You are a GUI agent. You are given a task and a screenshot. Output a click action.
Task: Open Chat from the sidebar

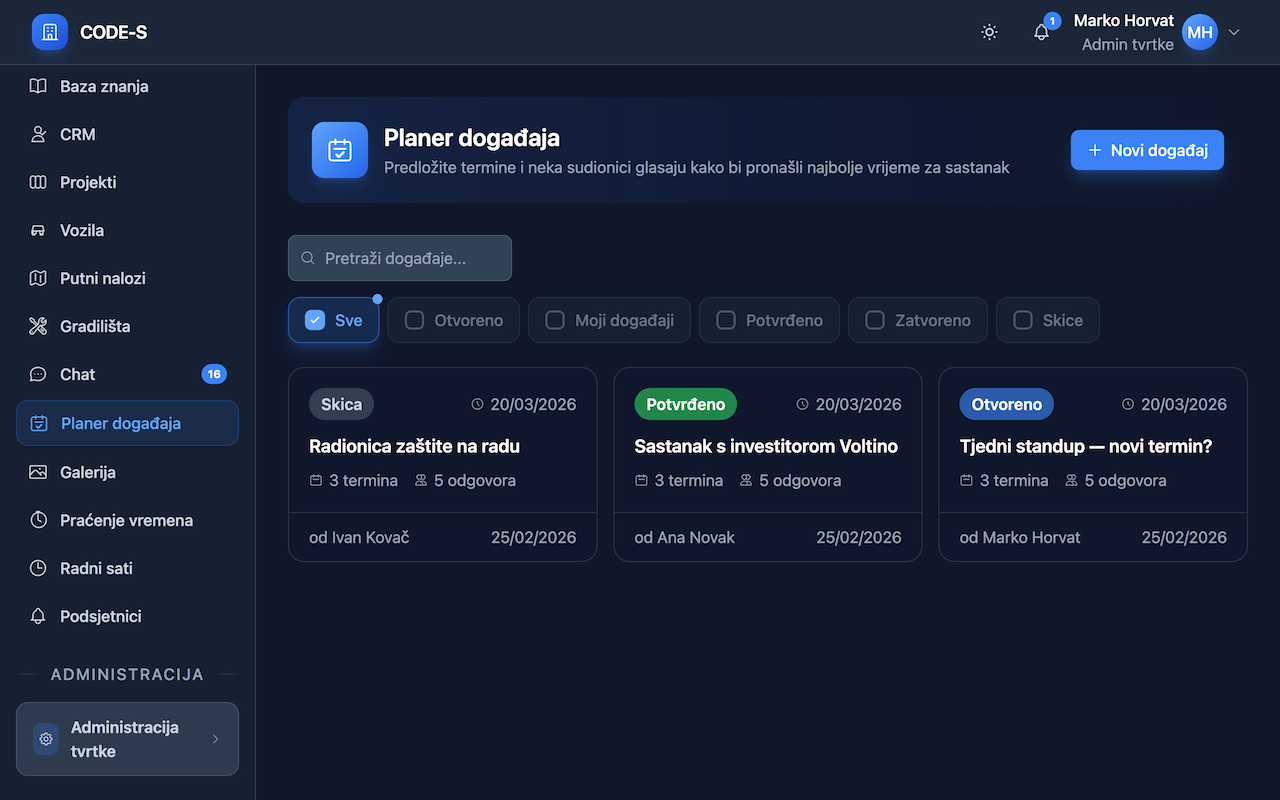(78, 374)
